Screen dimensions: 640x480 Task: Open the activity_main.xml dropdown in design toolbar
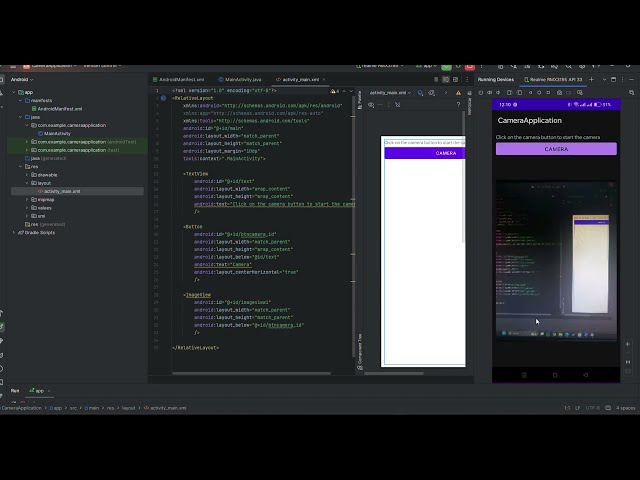[x=390, y=93]
